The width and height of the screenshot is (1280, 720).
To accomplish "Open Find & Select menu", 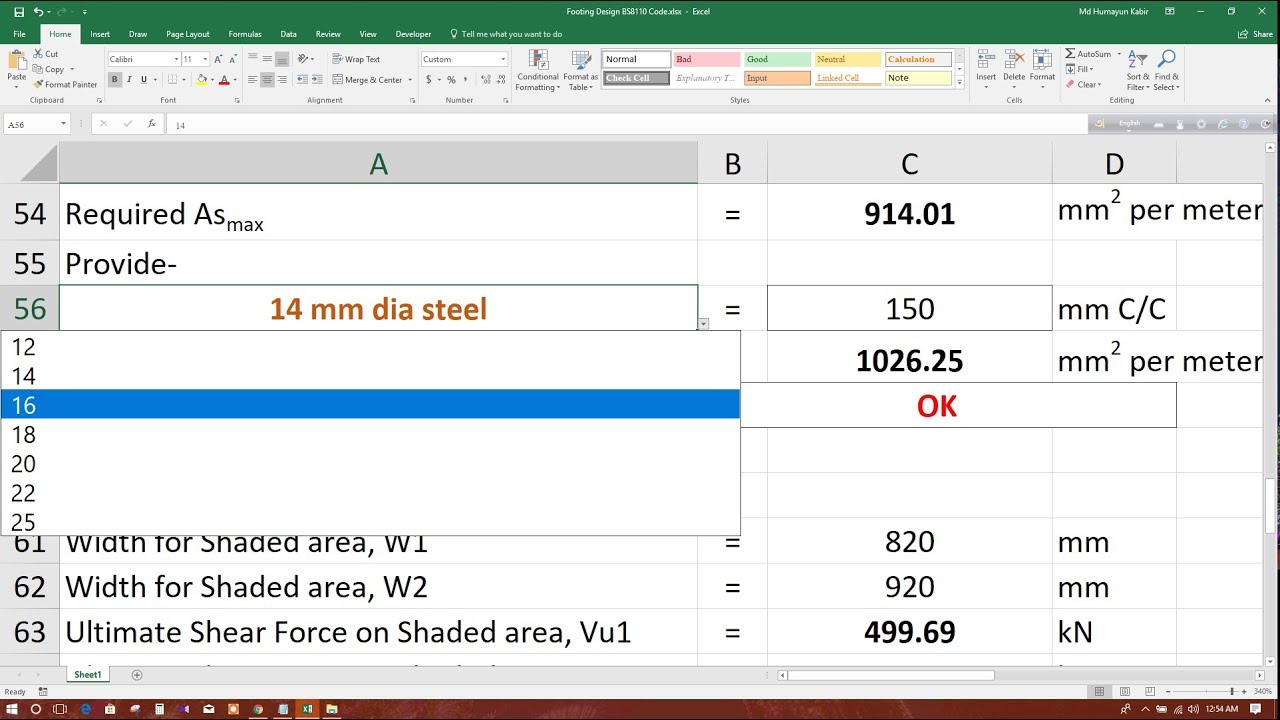I will coord(1166,70).
